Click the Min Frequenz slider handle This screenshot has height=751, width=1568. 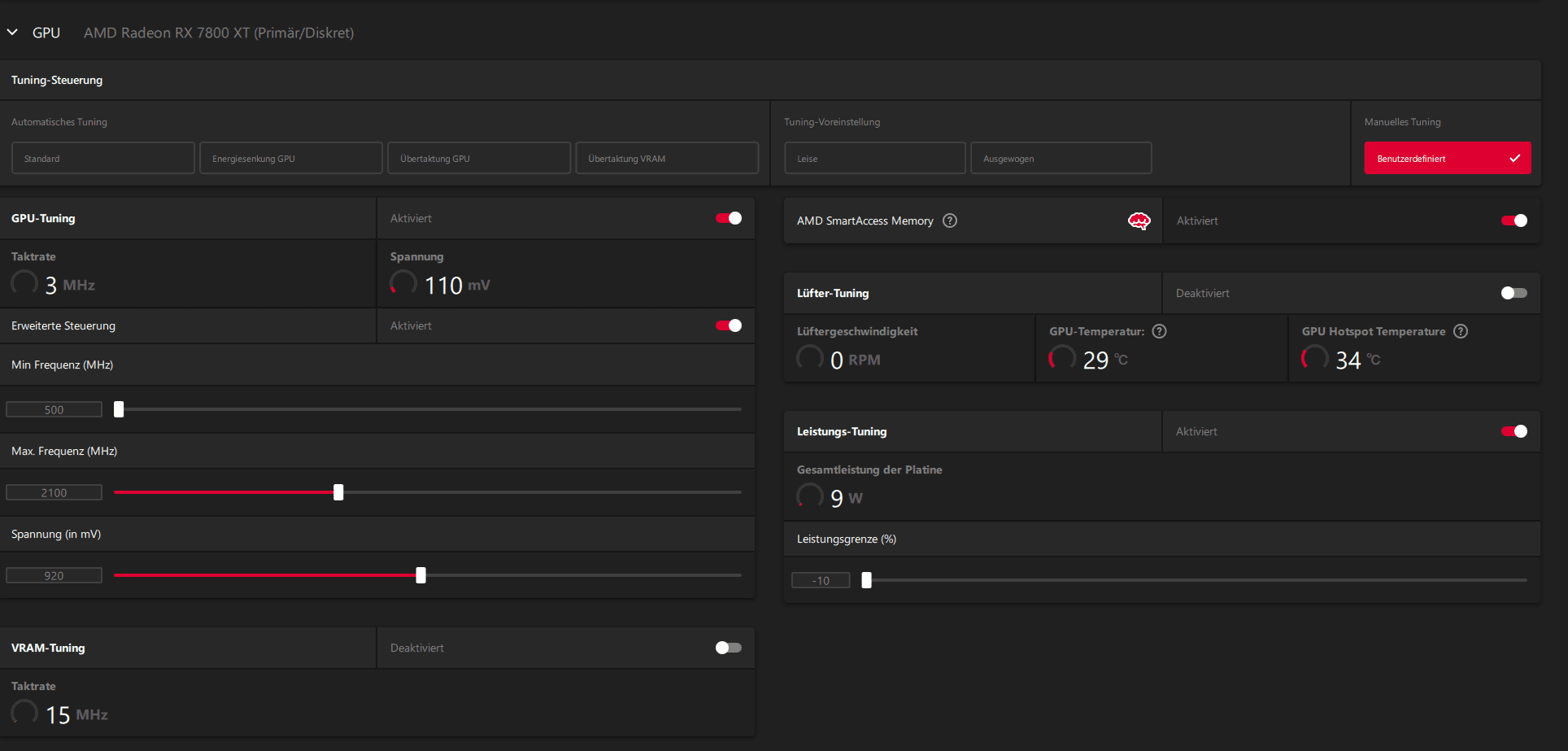[119, 409]
